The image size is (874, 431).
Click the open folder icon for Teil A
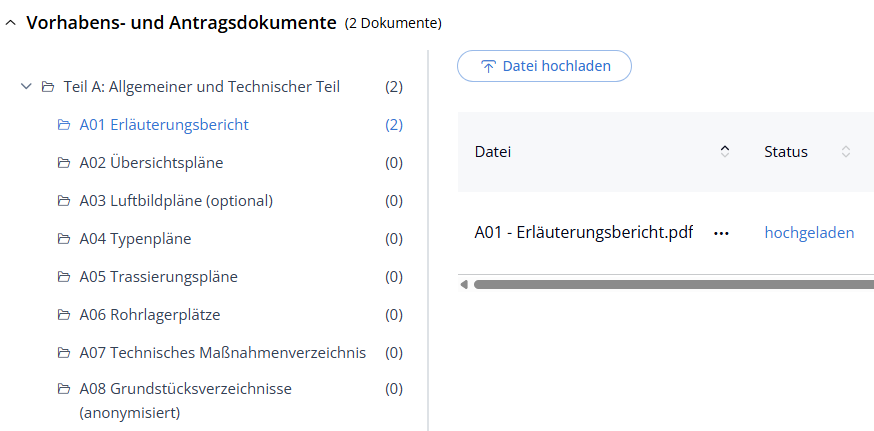47,87
